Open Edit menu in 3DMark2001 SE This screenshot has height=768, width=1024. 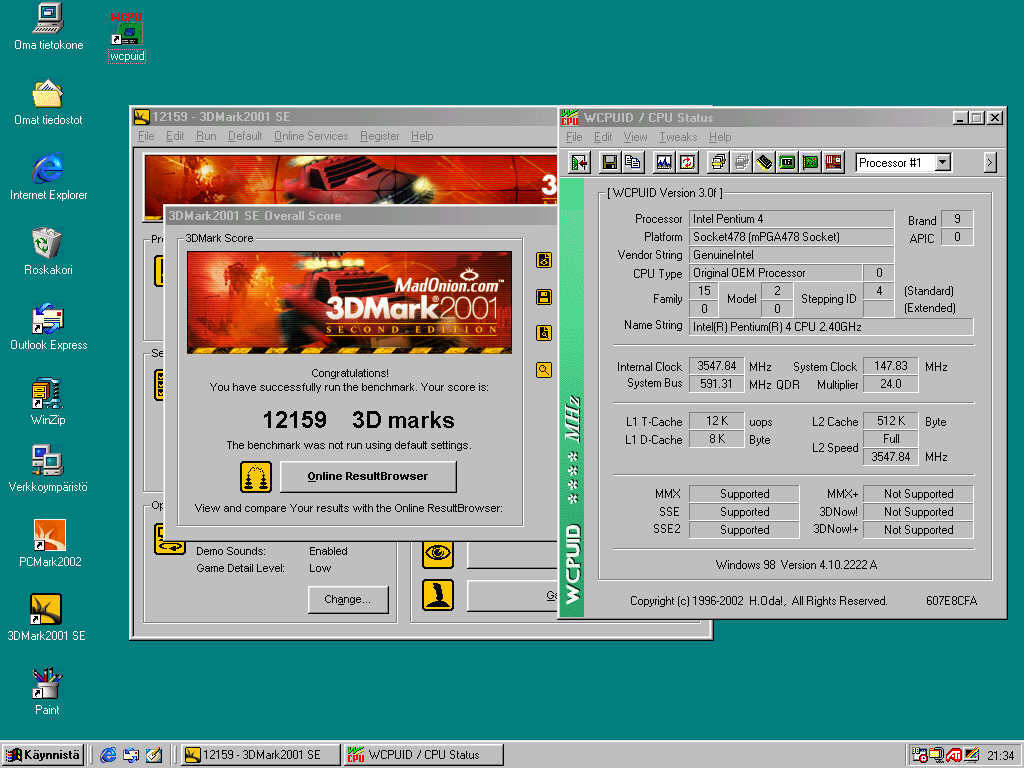pyautogui.click(x=174, y=136)
